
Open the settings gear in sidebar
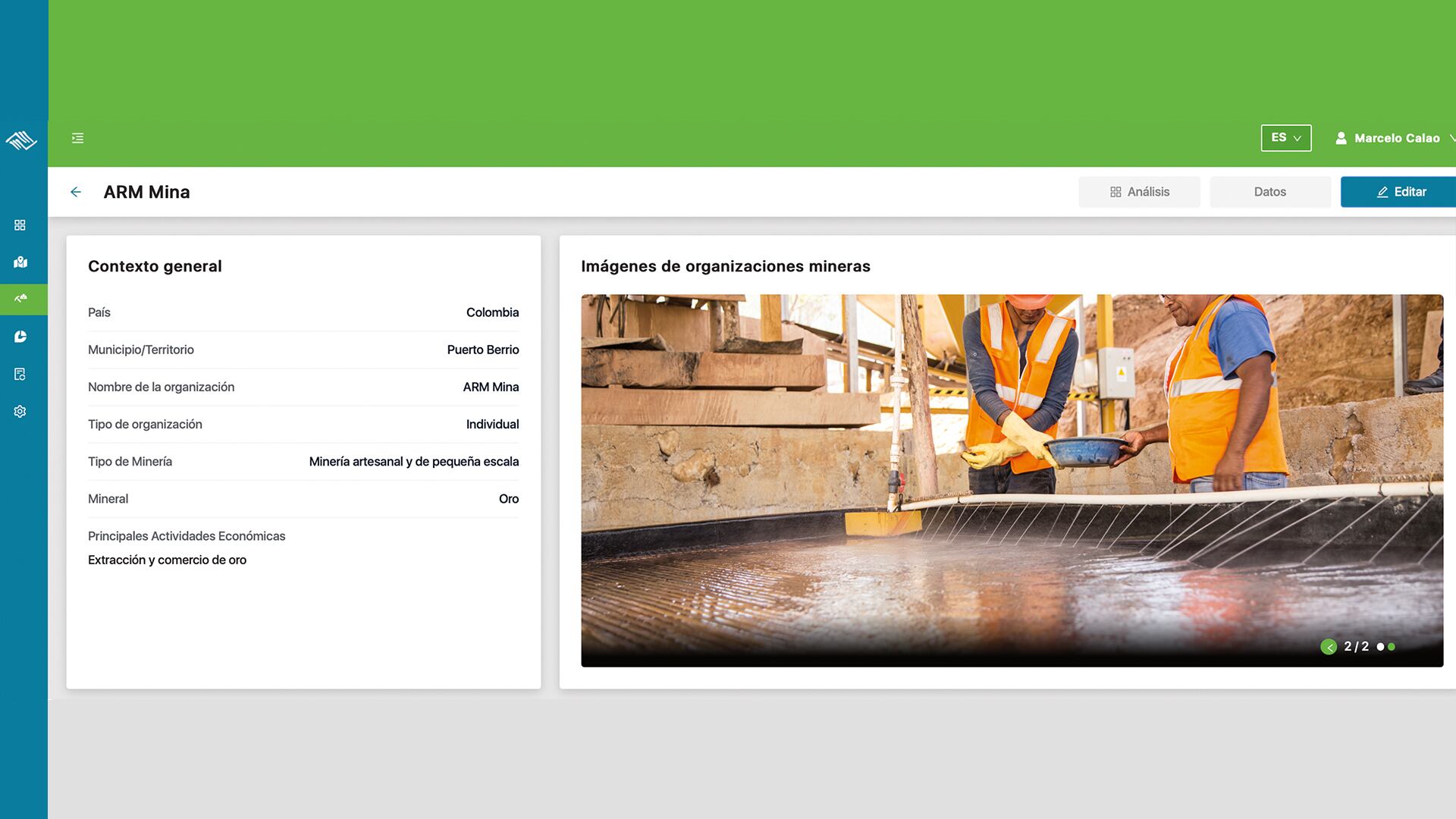point(20,411)
